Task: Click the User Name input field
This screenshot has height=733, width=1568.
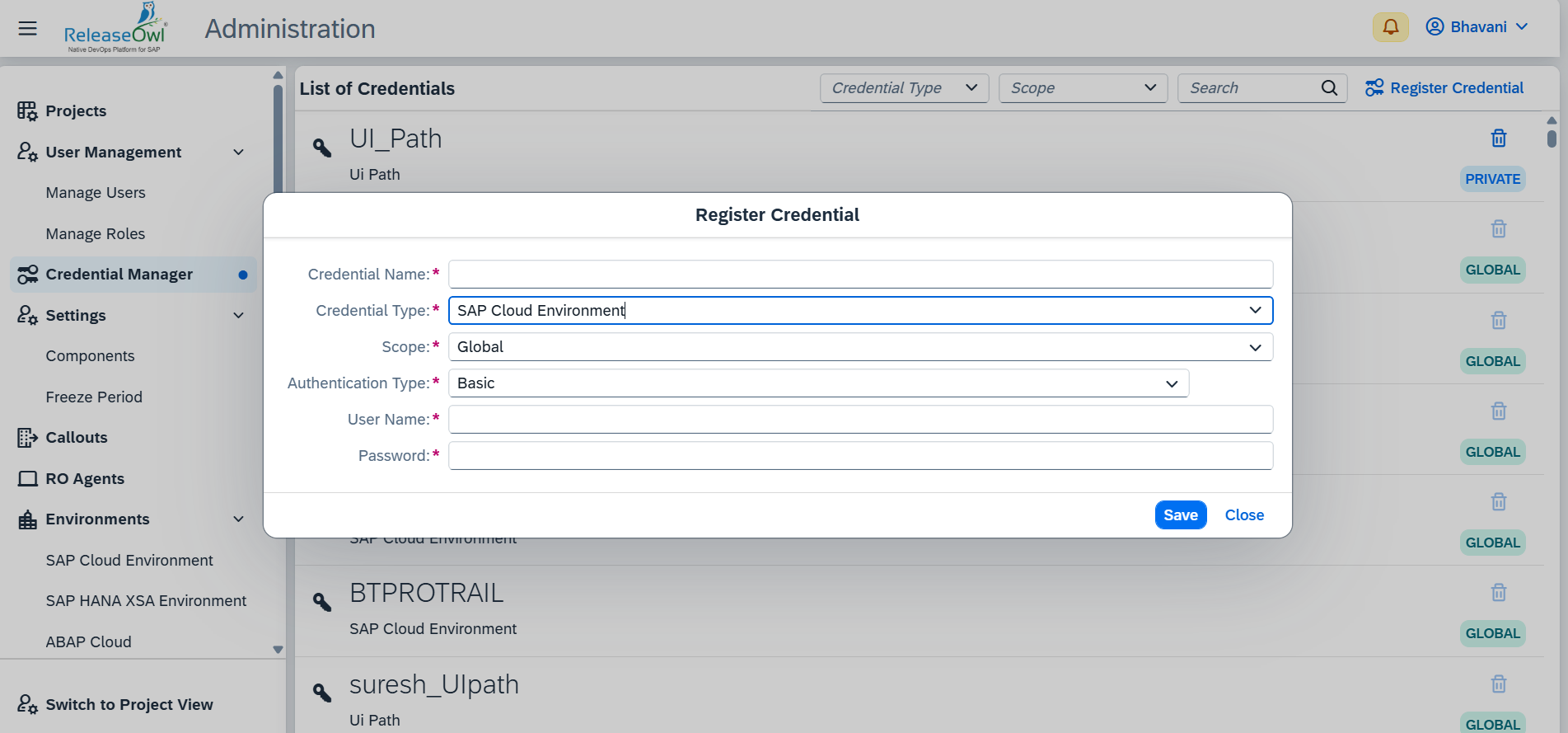Action: (860, 420)
